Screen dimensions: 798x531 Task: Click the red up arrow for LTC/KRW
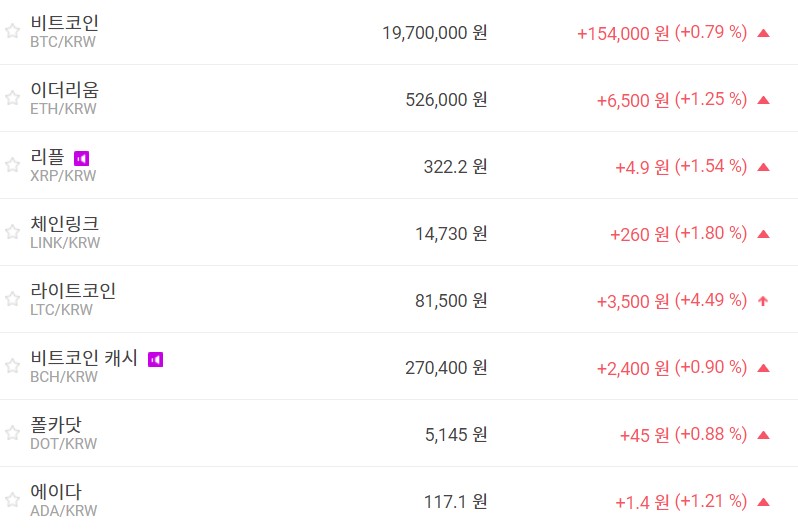[x=763, y=300]
